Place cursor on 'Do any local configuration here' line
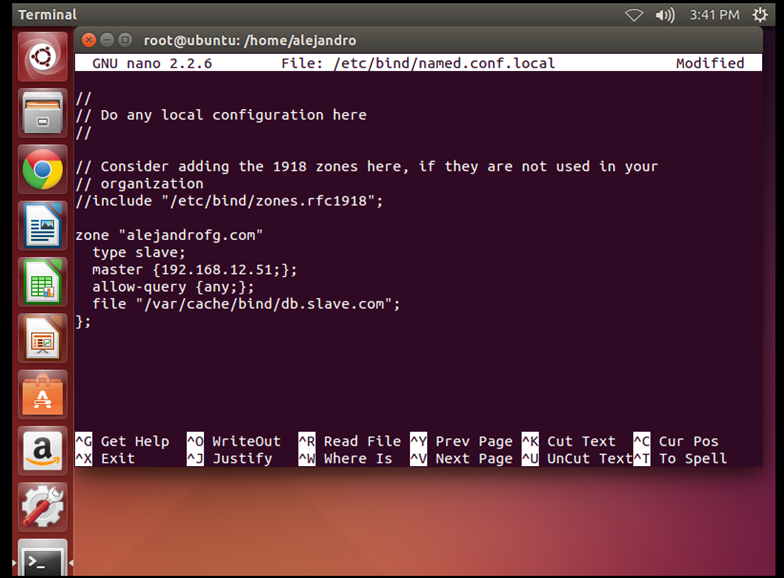This screenshot has width=784, height=578. tap(221, 115)
